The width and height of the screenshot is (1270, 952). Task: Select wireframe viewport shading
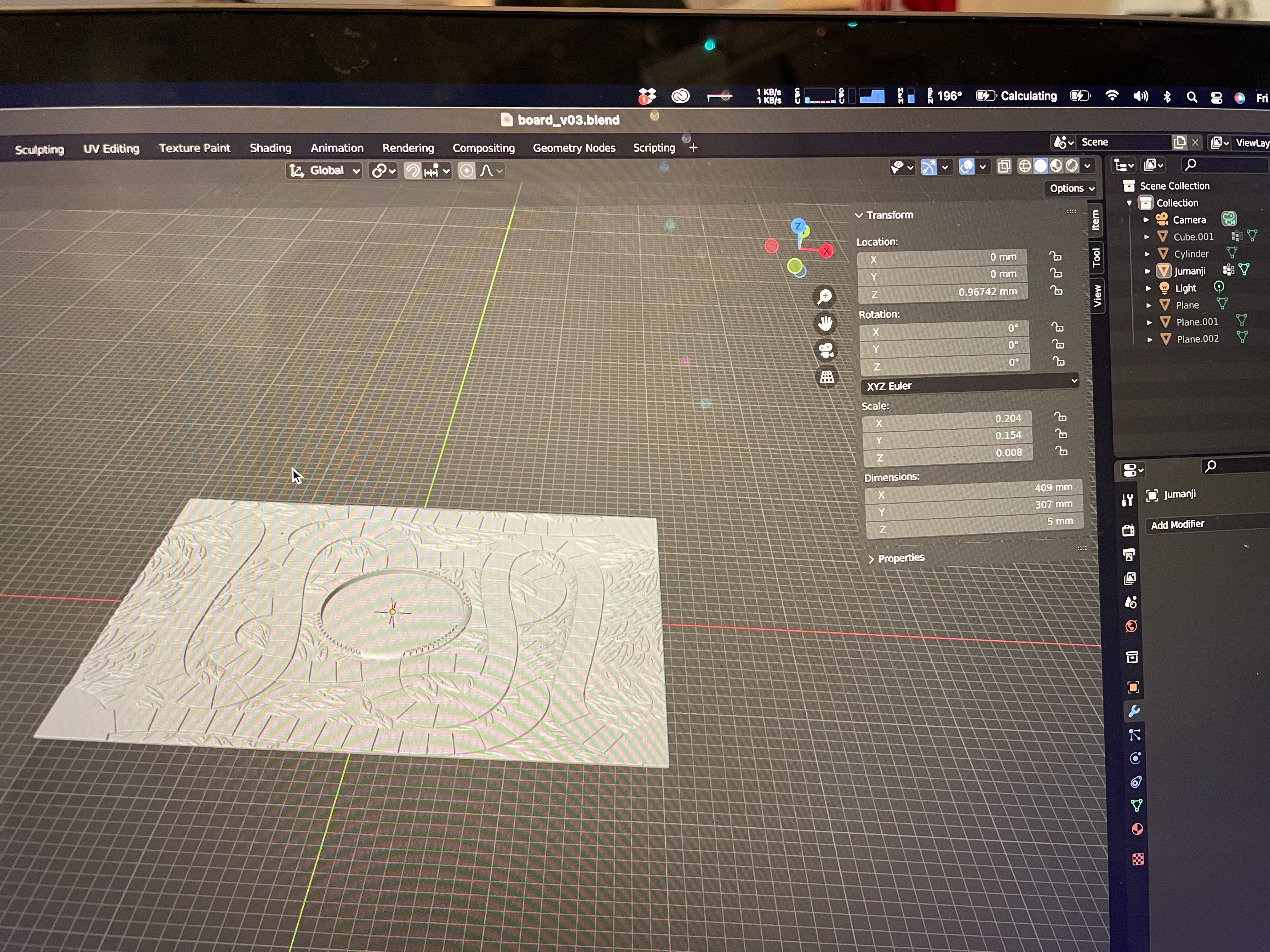point(1024,167)
